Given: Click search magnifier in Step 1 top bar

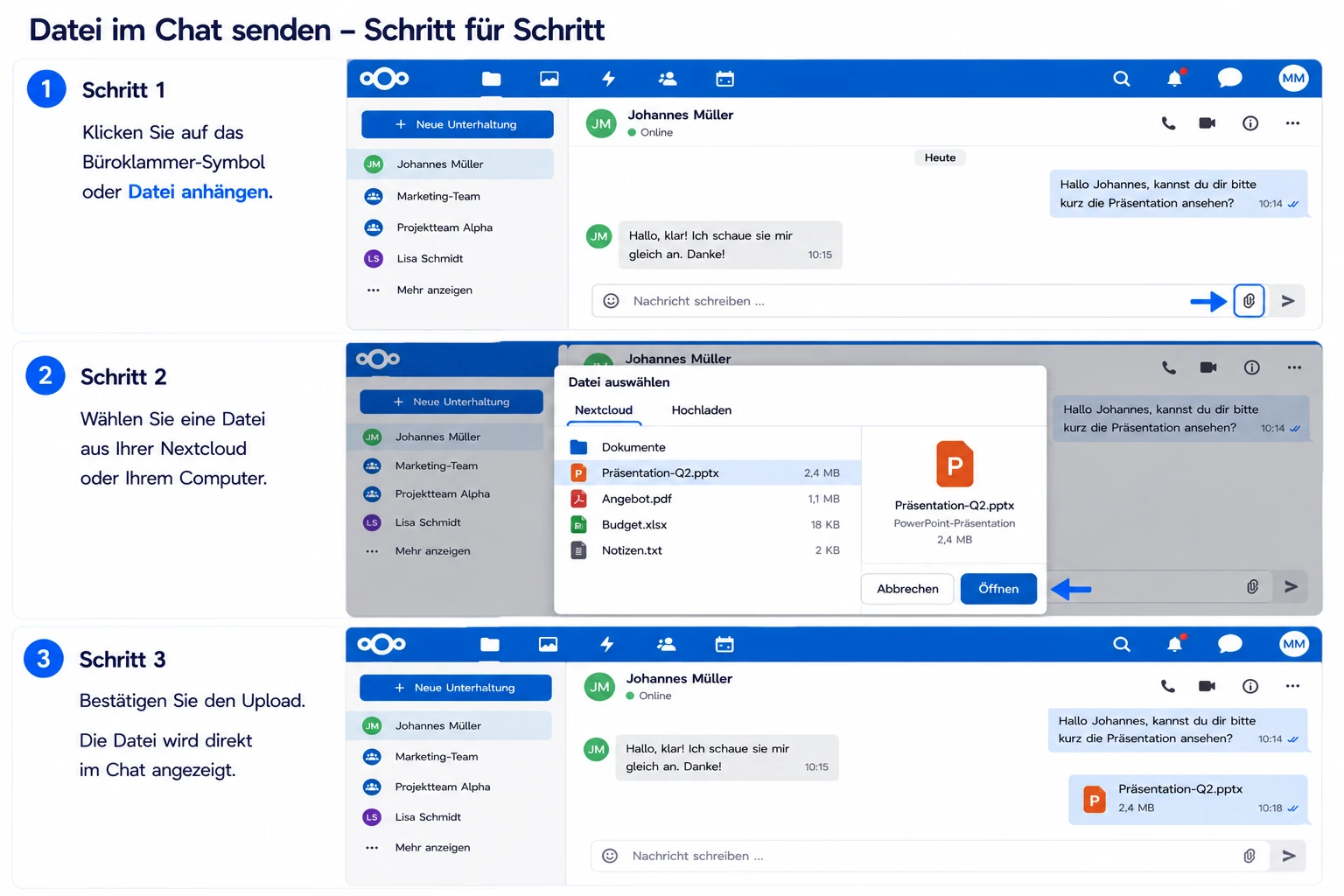Looking at the screenshot, I should [x=1121, y=79].
